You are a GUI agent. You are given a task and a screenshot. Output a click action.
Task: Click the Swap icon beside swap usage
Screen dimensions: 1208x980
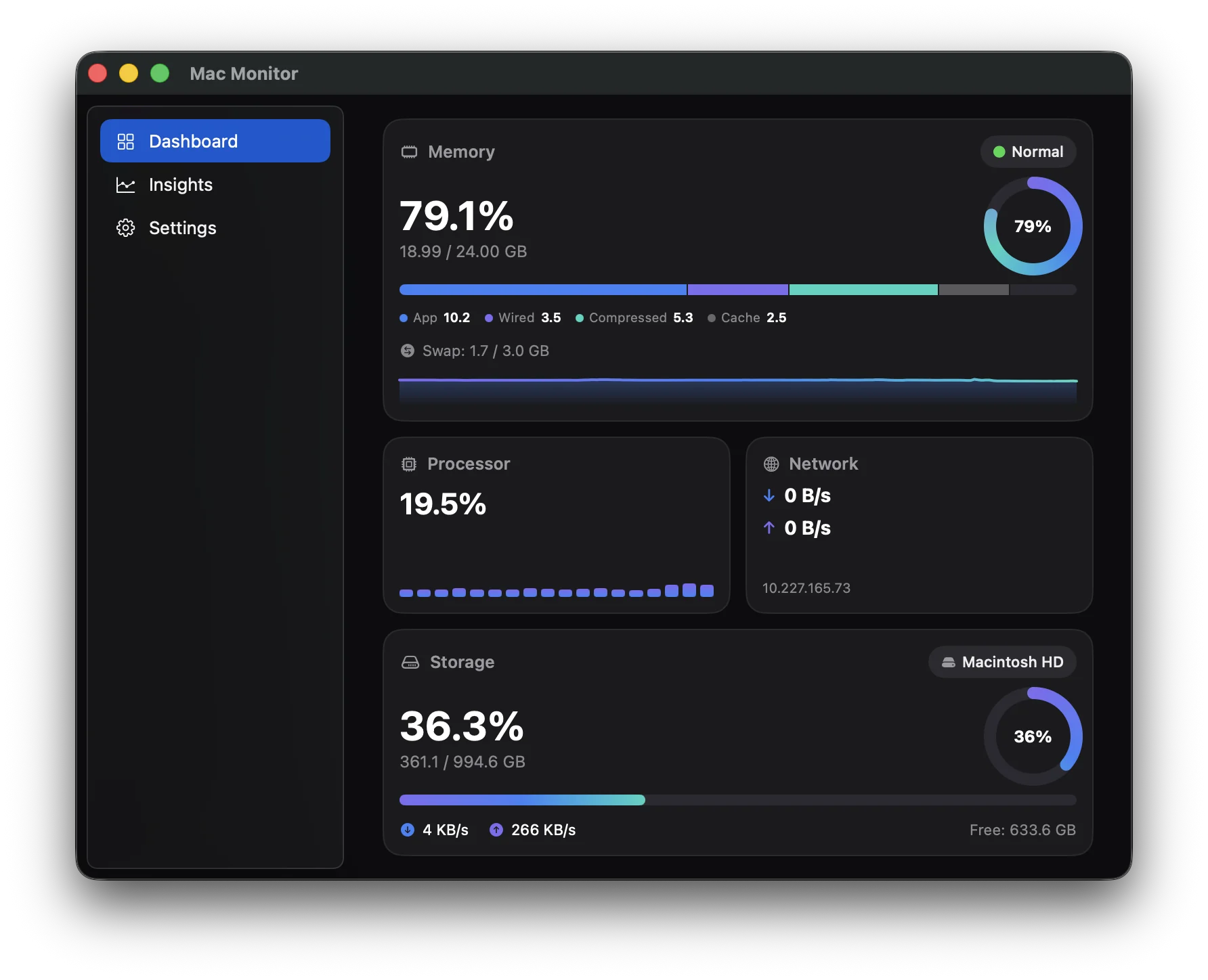[x=408, y=351]
